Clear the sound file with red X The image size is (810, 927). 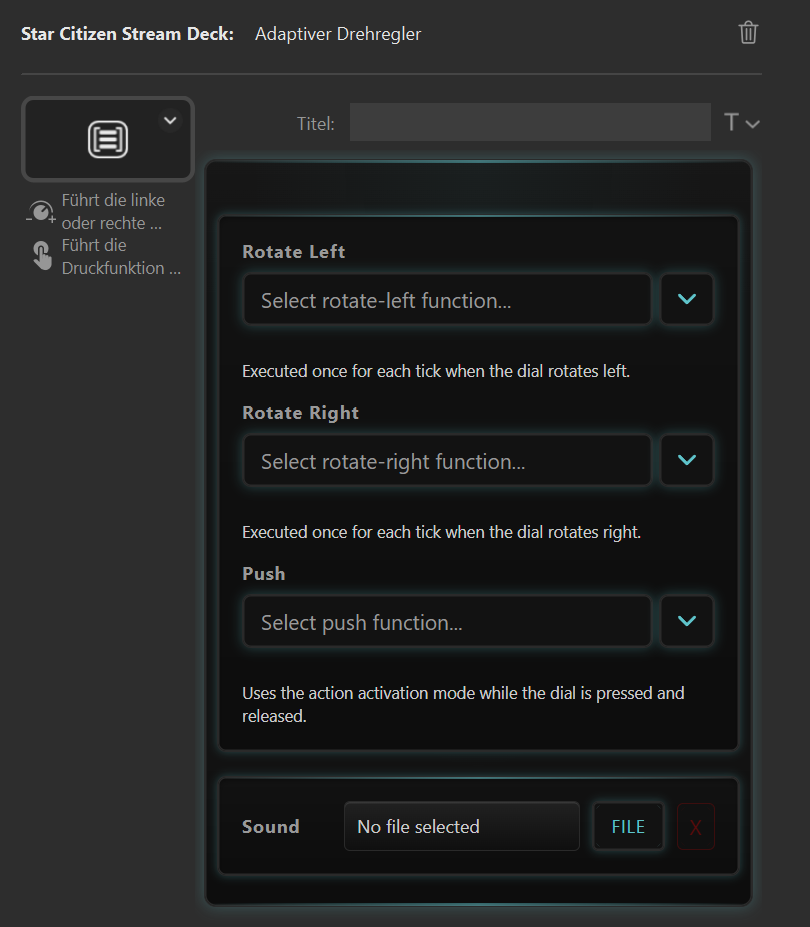tap(696, 827)
